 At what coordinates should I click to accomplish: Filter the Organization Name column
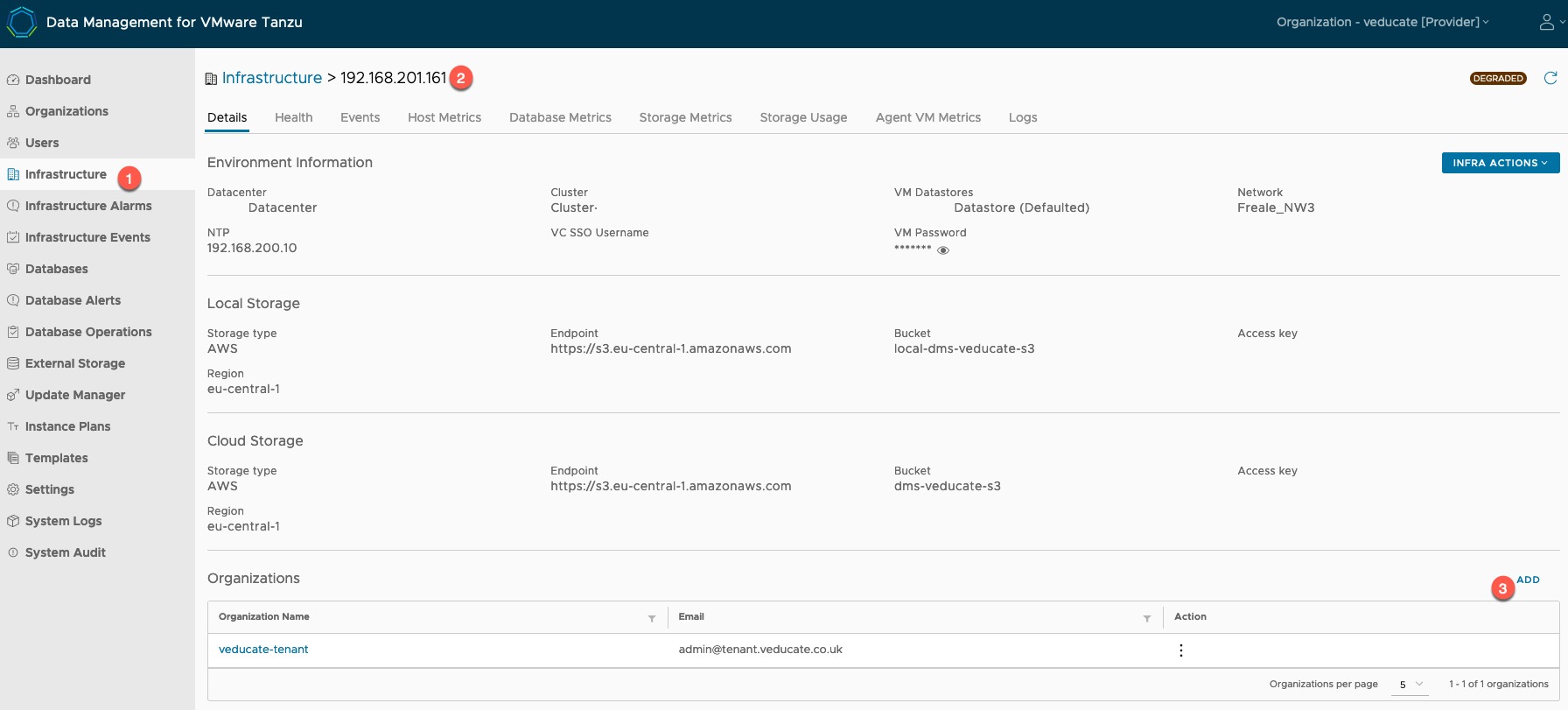652,618
